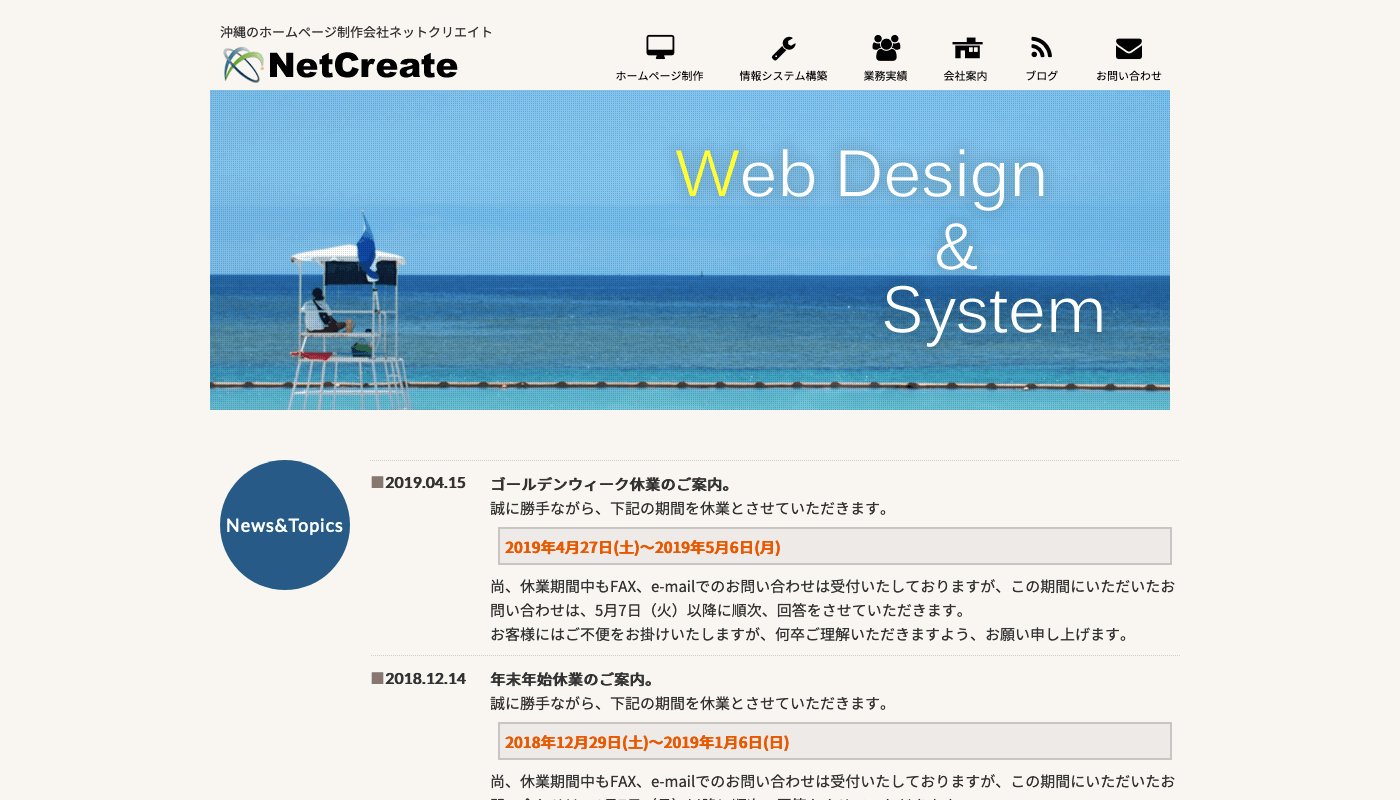Viewport: 1400px width, 800px height.
Task: Go to the 業務実績 text link
Action: (x=886, y=76)
